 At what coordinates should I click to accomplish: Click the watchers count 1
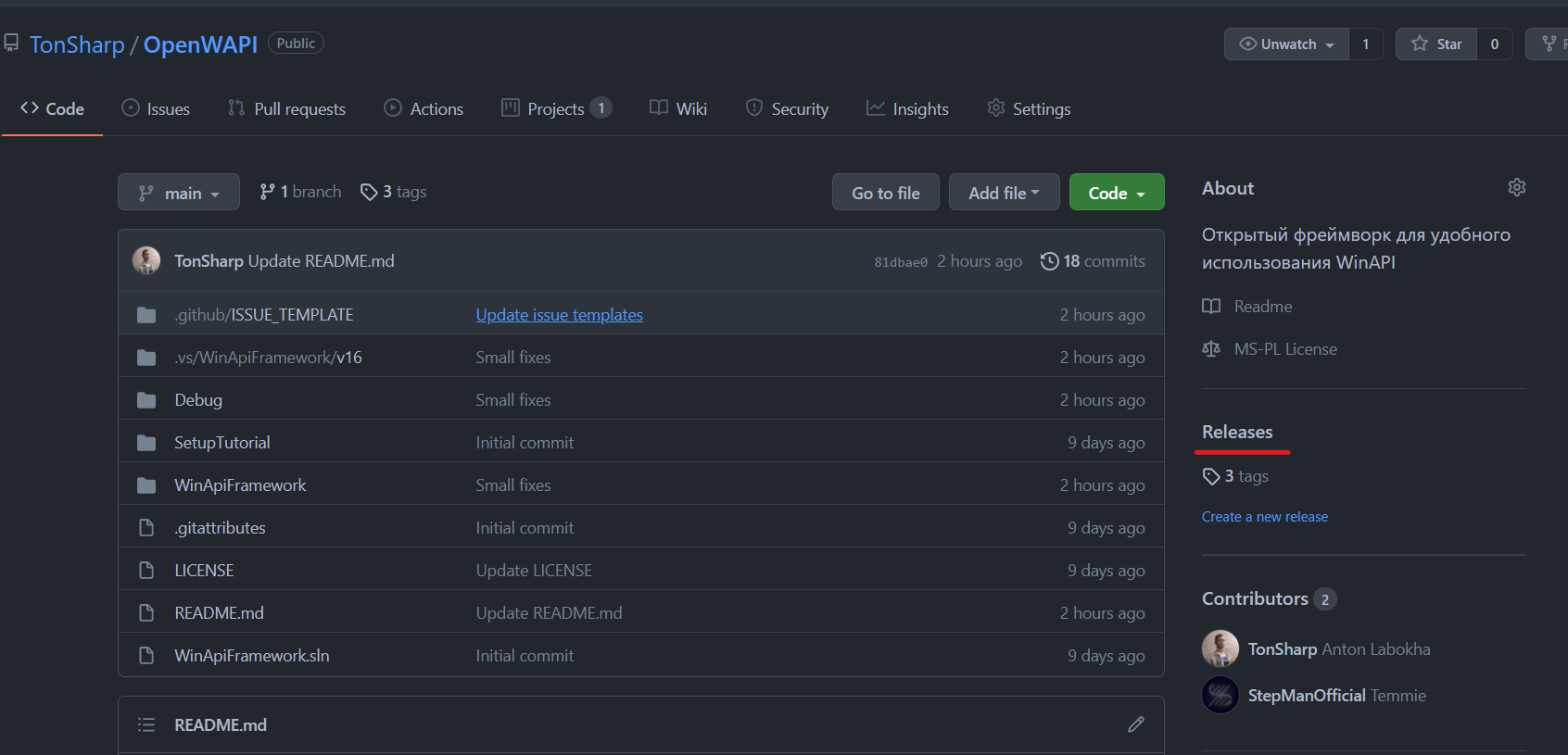click(x=1365, y=44)
